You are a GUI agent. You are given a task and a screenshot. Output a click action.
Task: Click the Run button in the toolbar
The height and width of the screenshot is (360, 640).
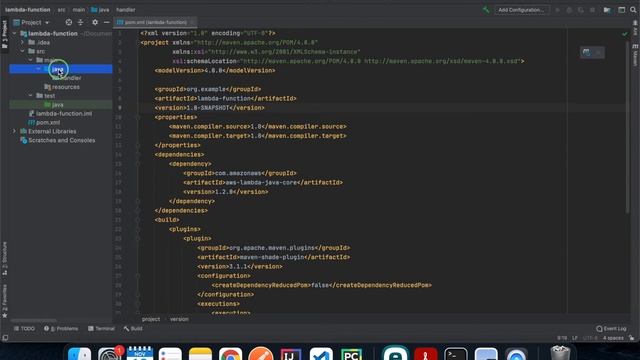tap(558, 10)
